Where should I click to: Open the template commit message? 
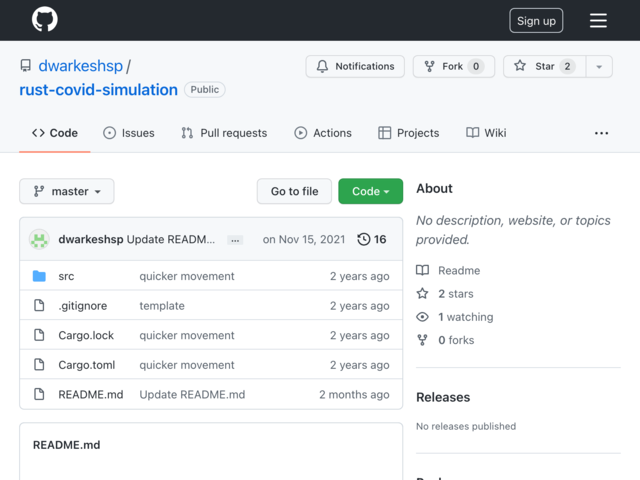[162, 306]
